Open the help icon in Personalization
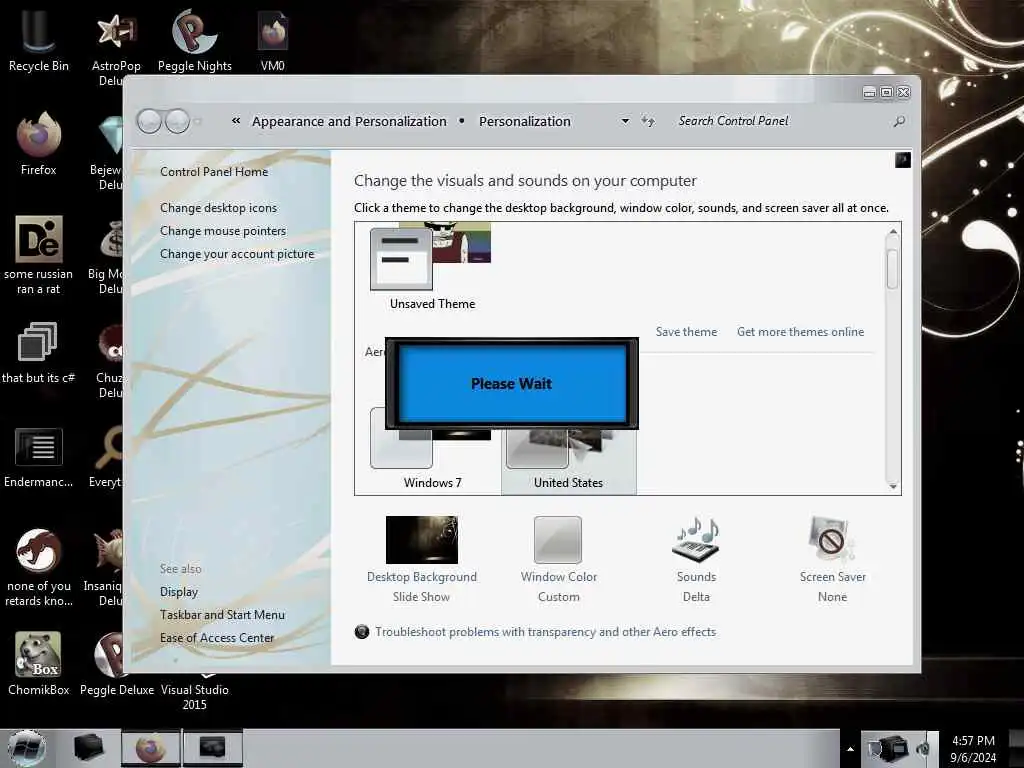Screen dimensions: 1024x768 903,160
